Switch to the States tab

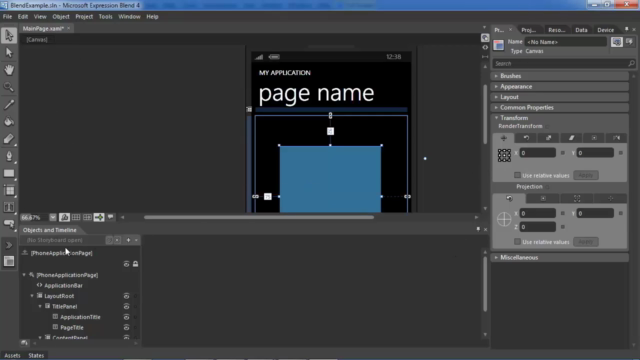pos(36,356)
